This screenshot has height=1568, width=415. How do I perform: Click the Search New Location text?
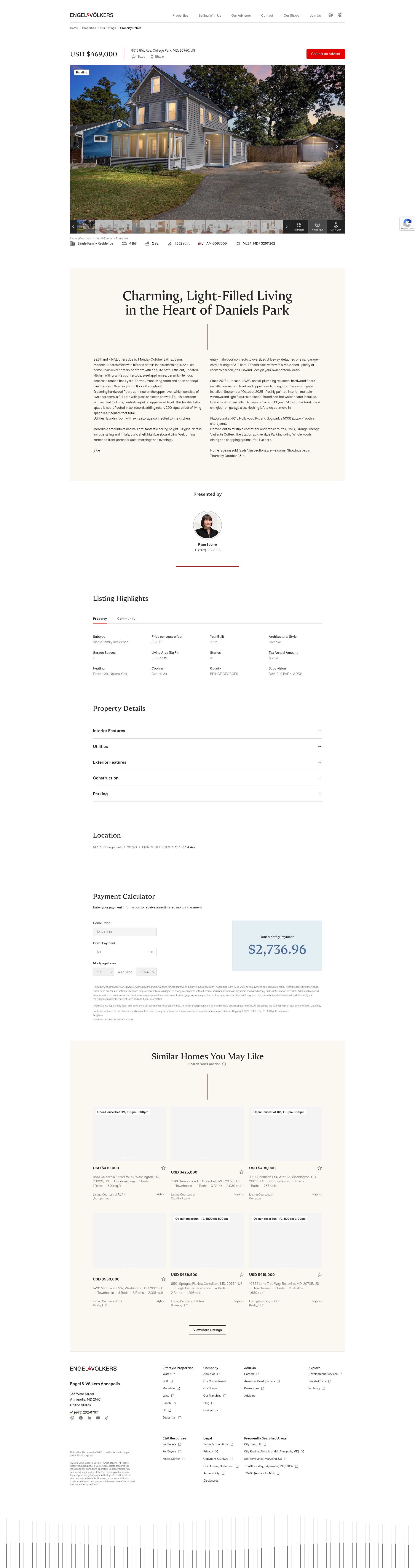pyautogui.click(x=204, y=1064)
